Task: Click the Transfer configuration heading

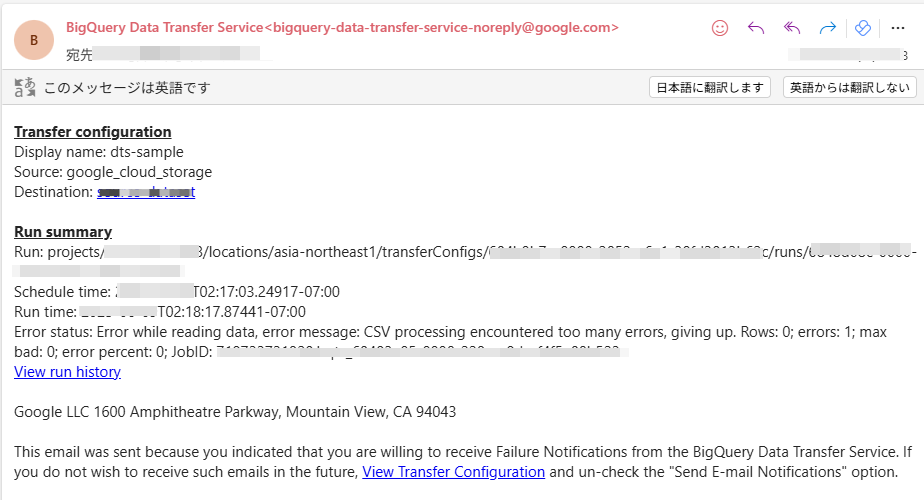Action: point(93,131)
